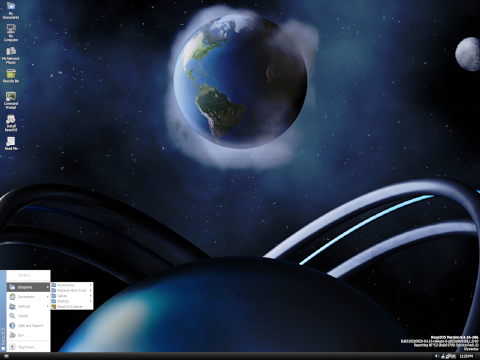Click the Programs submenu arrow

point(48,287)
